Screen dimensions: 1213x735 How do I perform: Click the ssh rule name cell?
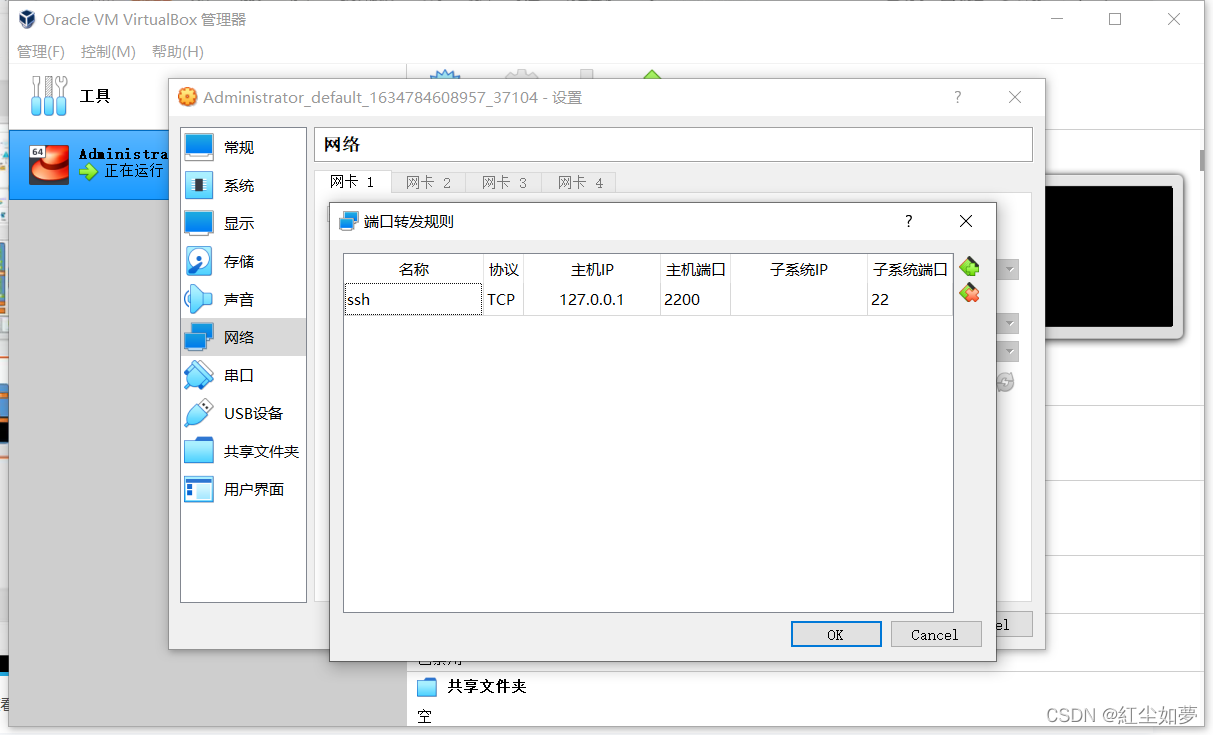(413, 299)
